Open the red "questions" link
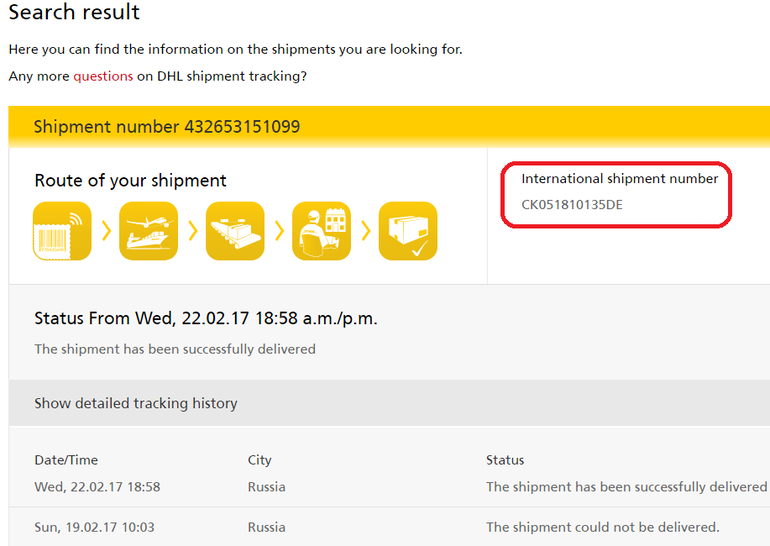The image size is (770, 546). (103, 76)
